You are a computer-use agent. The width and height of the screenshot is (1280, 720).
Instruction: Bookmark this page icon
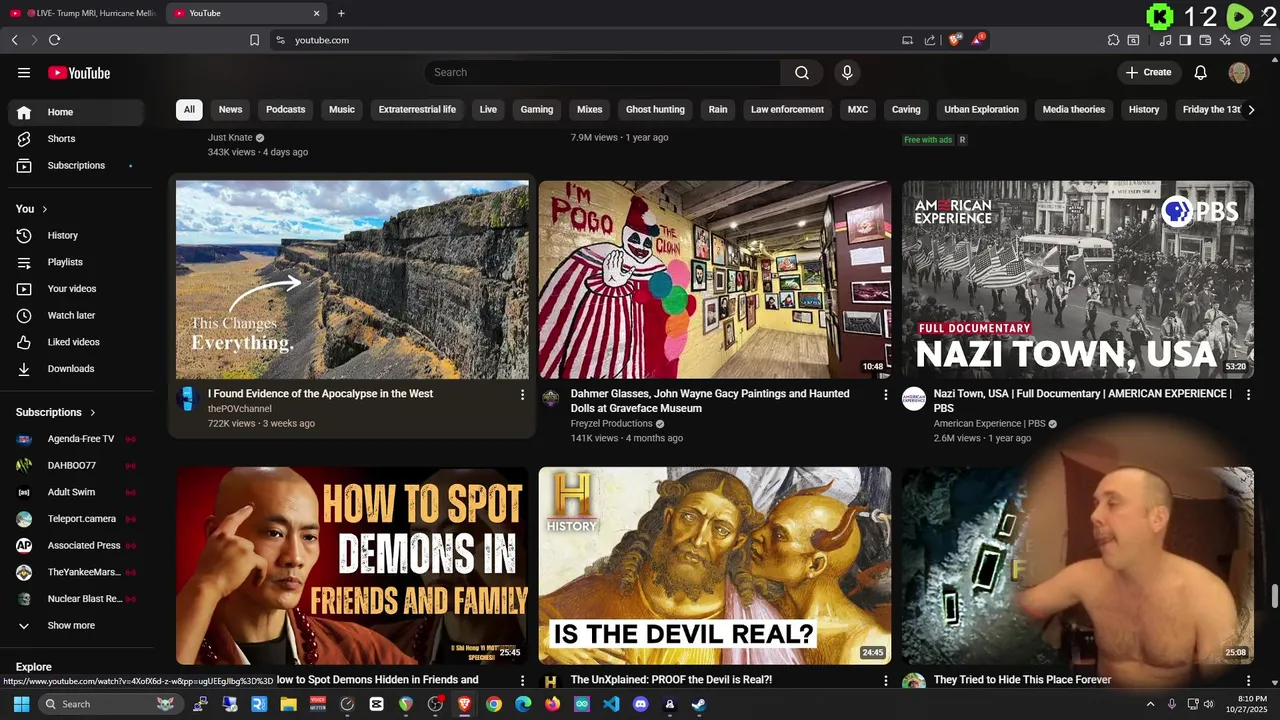click(254, 40)
